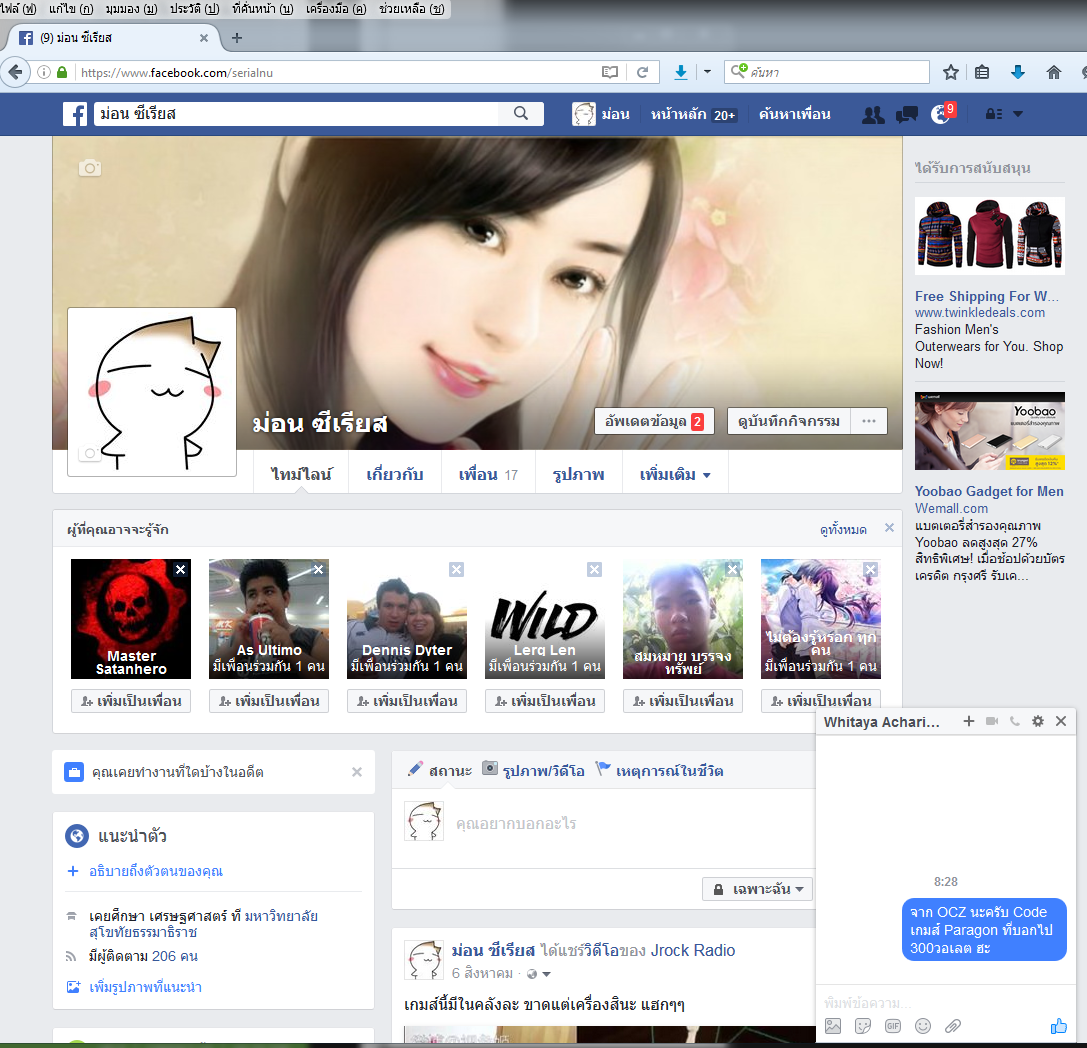Open the new tab plus button
Viewport: 1087px width, 1048px height.
(237, 37)
